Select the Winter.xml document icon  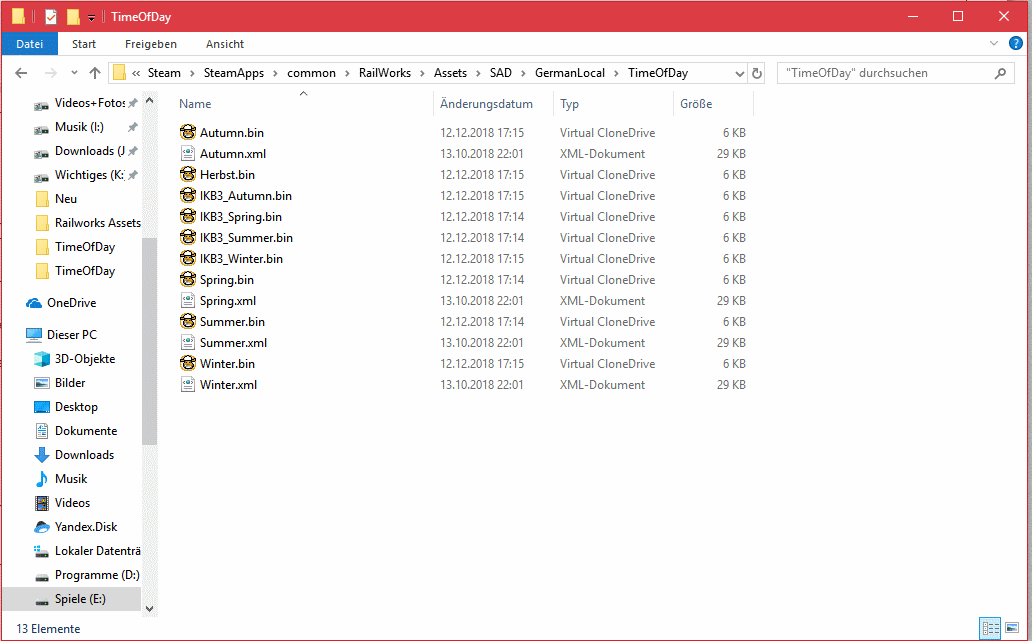click(x=188, y=385)
